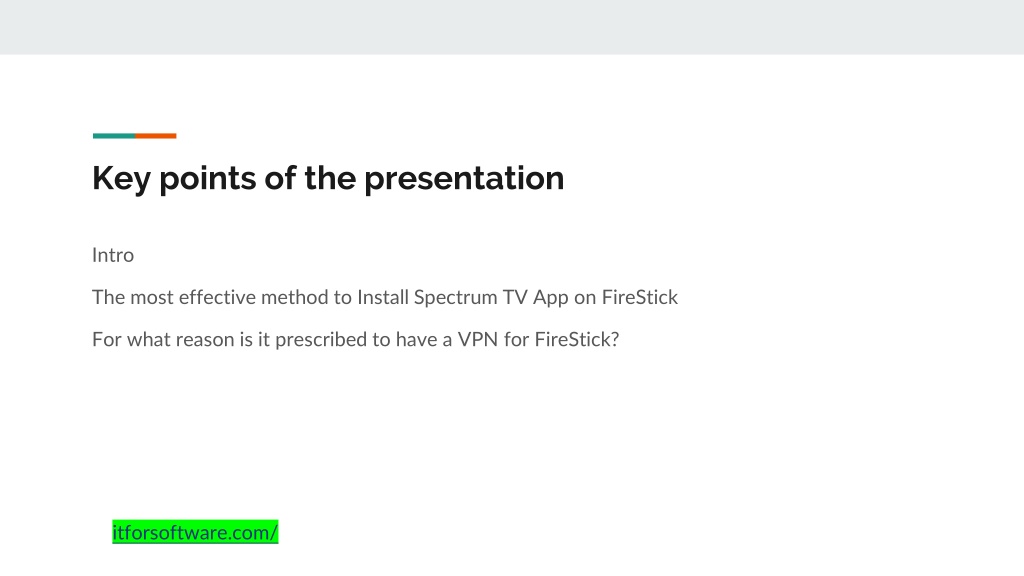Click the word 'presentation' in the heading
This screenshot has width=1024, height=576.
click(464, 179)
